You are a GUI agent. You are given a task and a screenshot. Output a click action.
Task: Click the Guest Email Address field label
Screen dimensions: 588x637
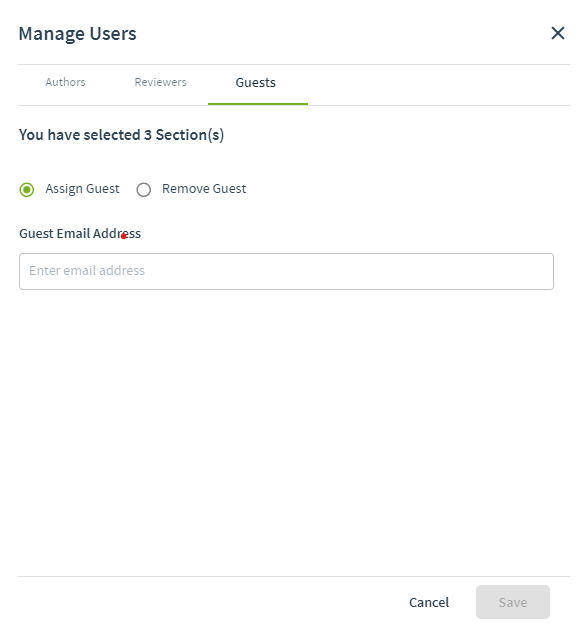coord(80,234)
